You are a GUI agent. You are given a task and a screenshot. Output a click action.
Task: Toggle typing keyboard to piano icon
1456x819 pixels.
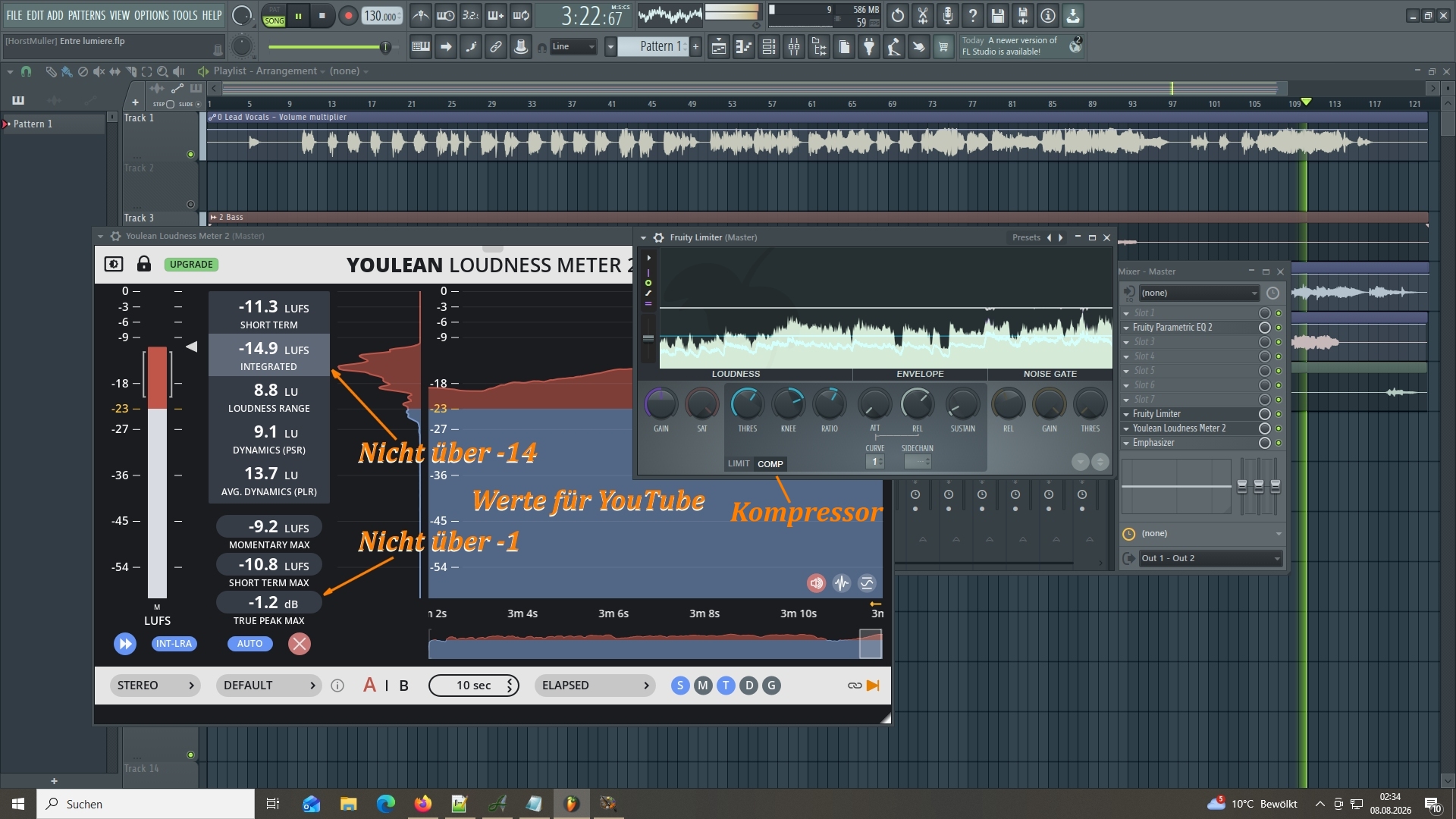pyautogui.click(x=421, y=47)
